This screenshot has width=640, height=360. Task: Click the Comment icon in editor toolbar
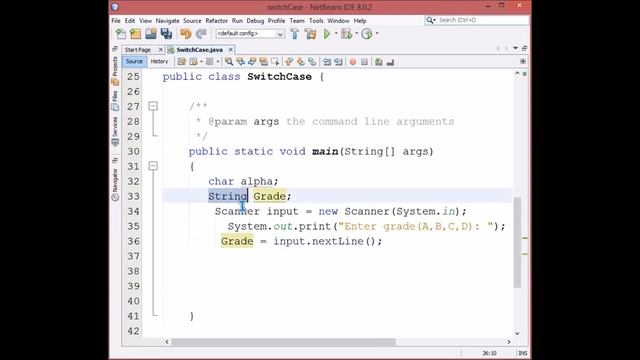(x=379, y=62)
